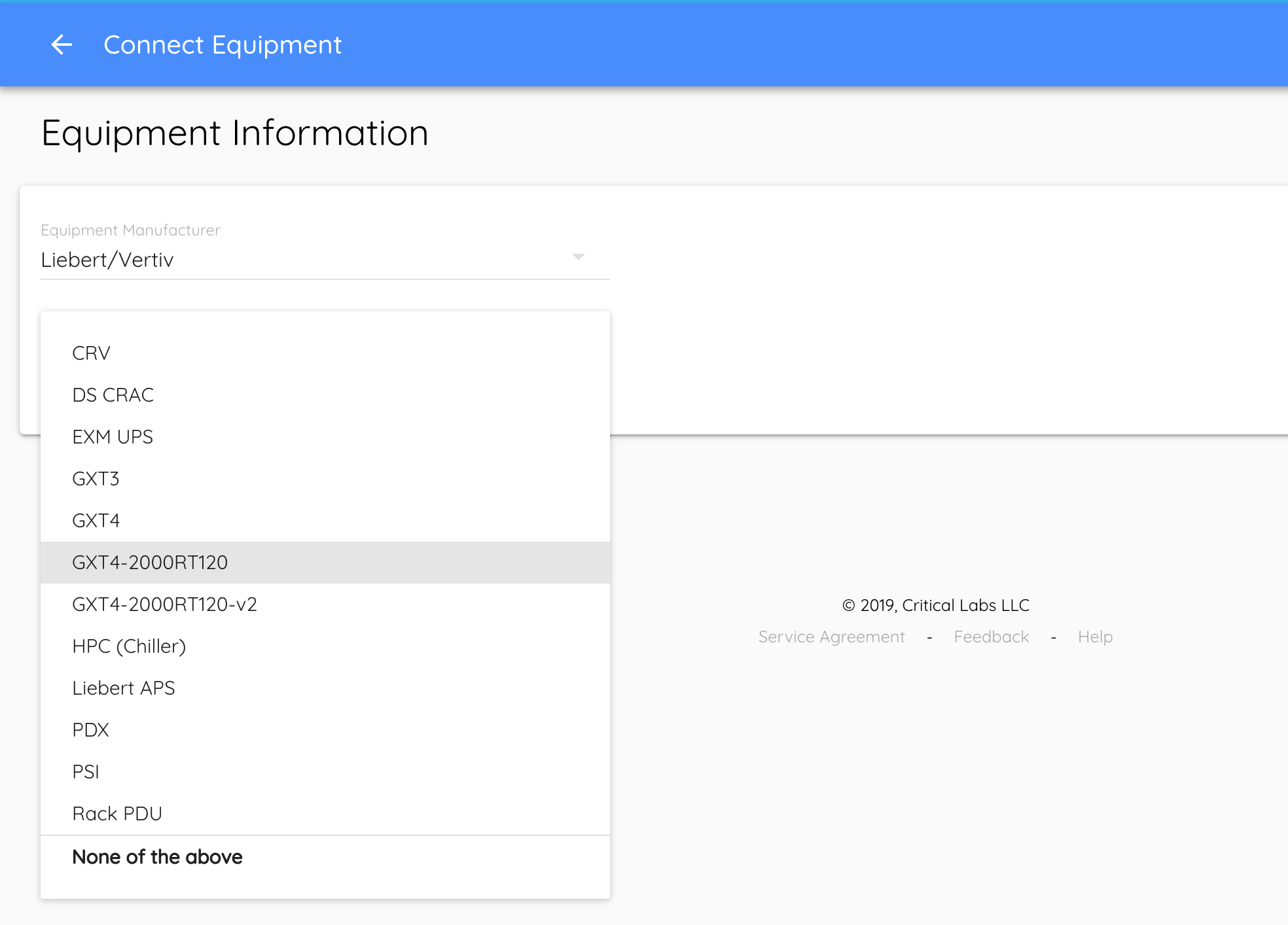Click the Feedback footer link

click(x=991, y=637)
